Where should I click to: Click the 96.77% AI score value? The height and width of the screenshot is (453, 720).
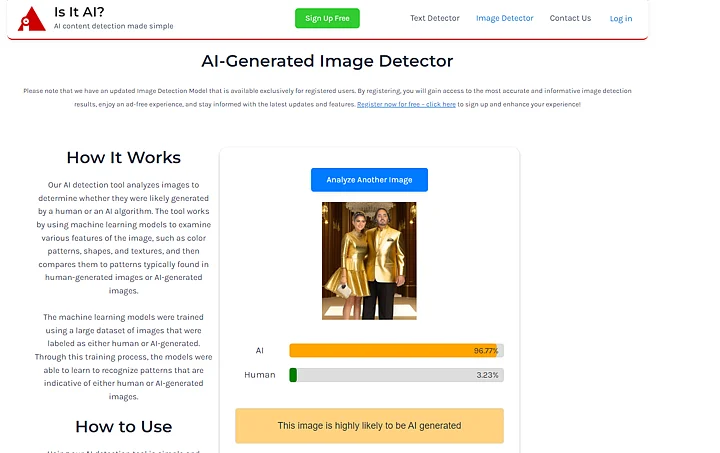click(x=485, y=351)
